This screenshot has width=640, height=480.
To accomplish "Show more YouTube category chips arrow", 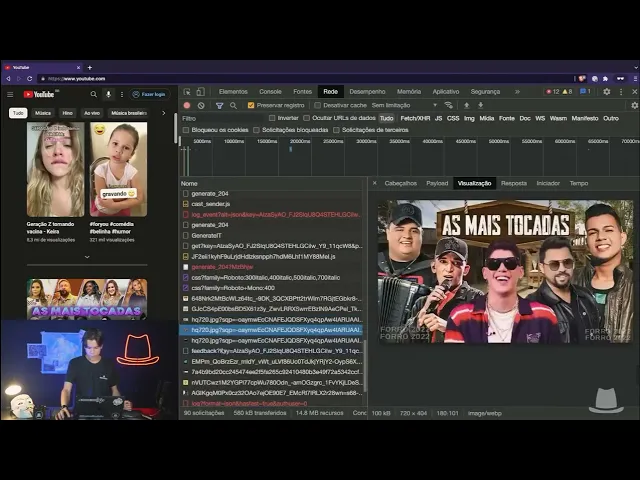I will point(164,113).
